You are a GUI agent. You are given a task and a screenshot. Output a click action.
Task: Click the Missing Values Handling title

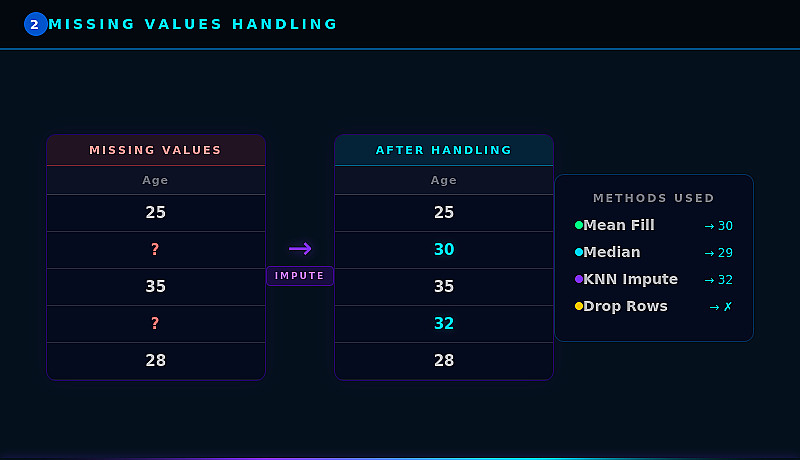point(194,24)
